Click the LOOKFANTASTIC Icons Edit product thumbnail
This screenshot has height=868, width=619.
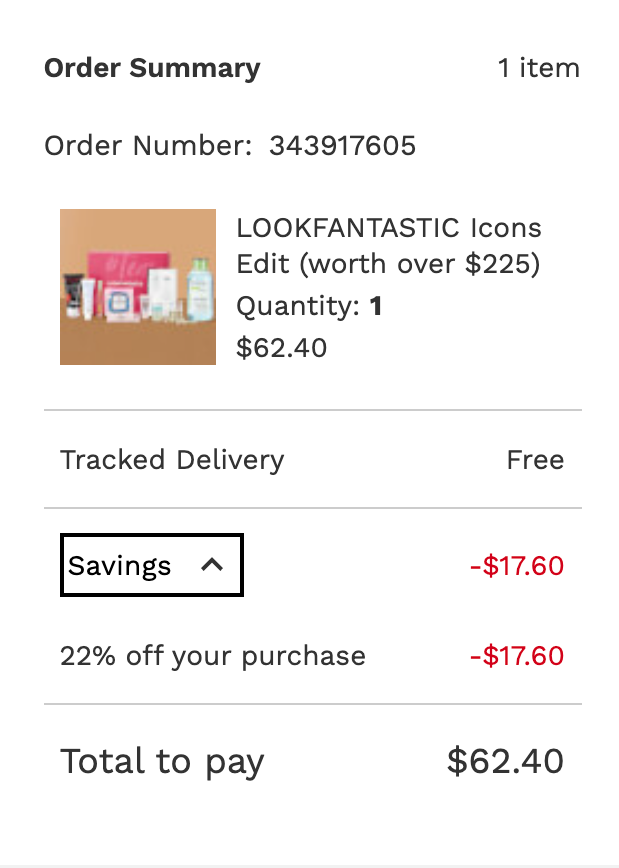coord(138,287)
